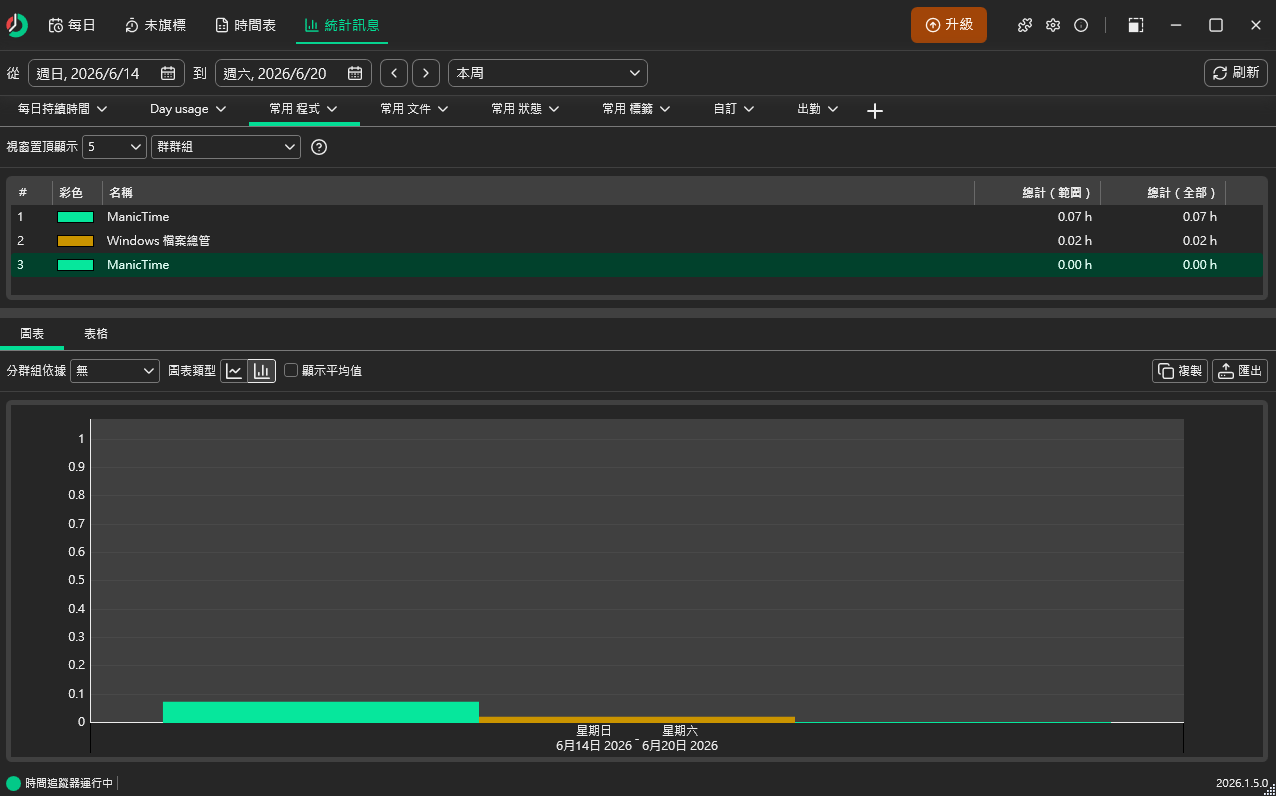
Task: Open the 群群組 dropdown
Action: pos(226,147)
